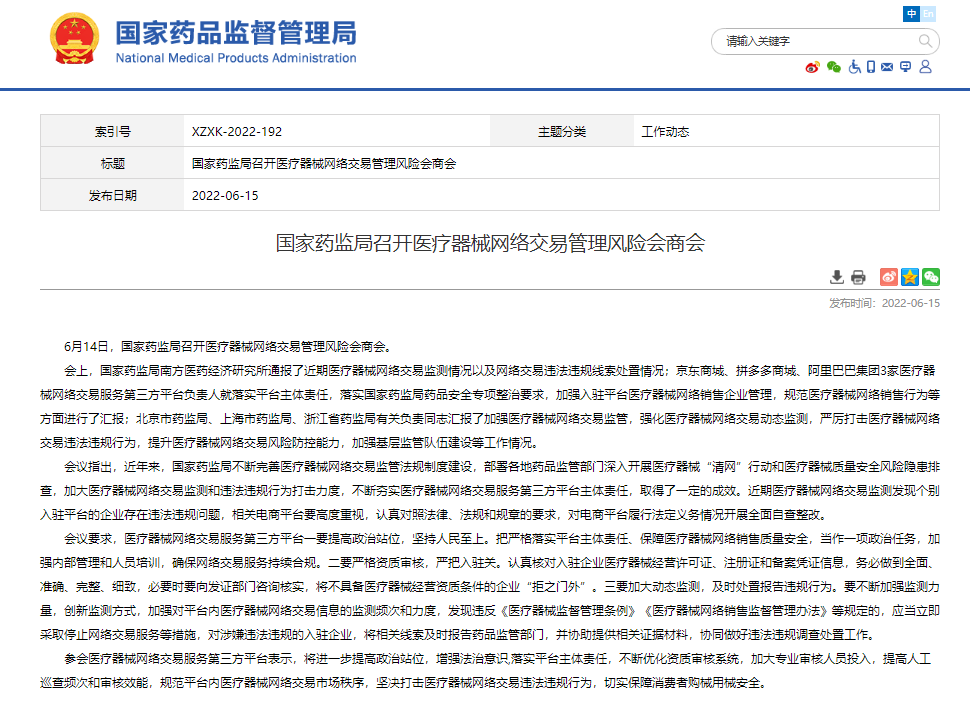
Task: Select Chinese language (中) button
Action: (911, 14)
